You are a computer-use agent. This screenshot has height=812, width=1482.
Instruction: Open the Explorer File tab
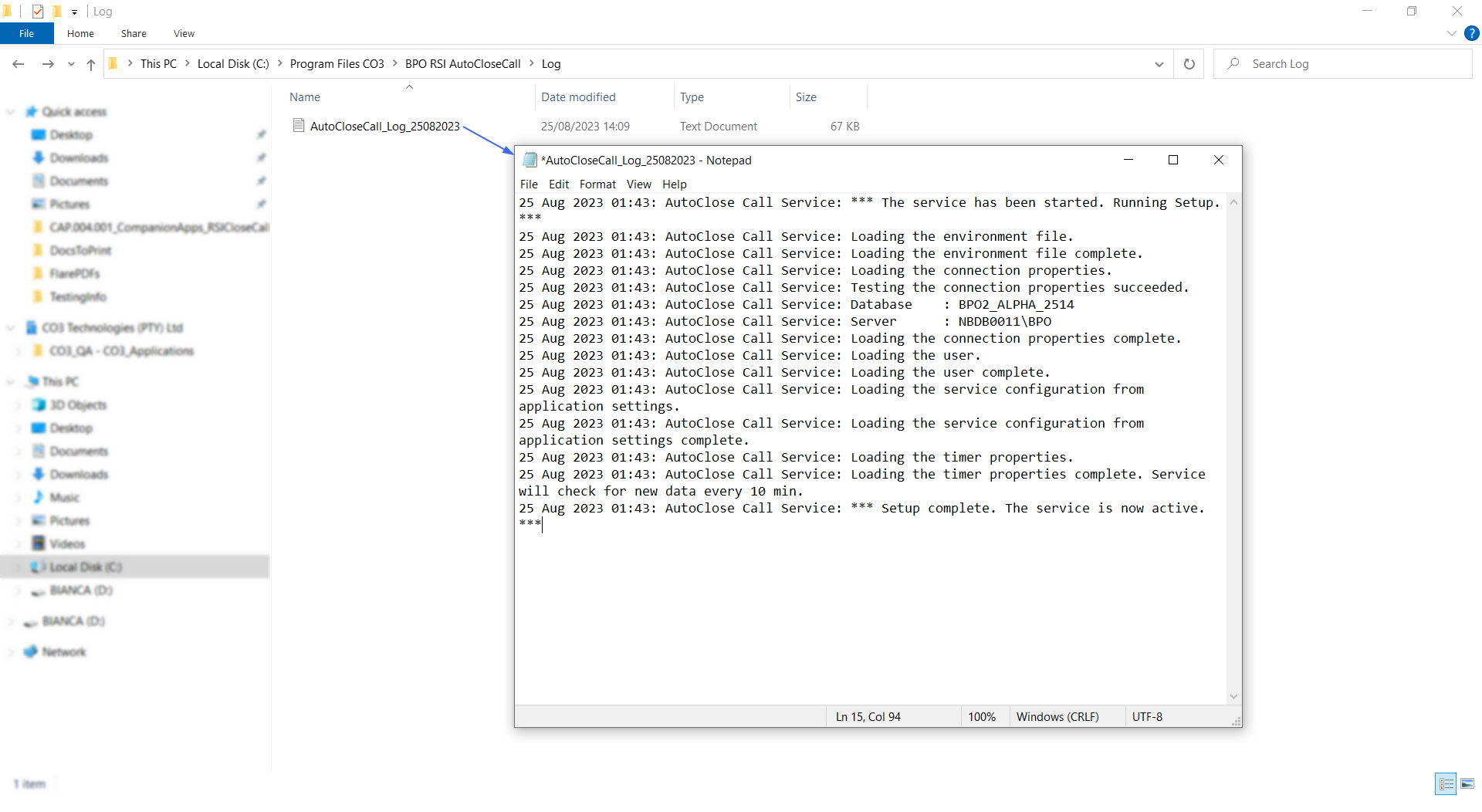click(x=26, y=33)
